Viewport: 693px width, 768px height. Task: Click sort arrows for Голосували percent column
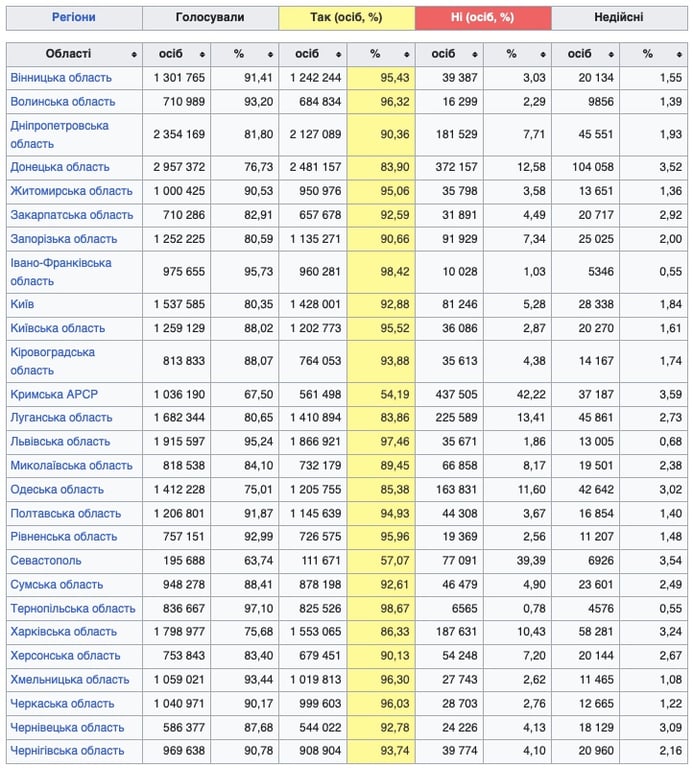(271, 54)
